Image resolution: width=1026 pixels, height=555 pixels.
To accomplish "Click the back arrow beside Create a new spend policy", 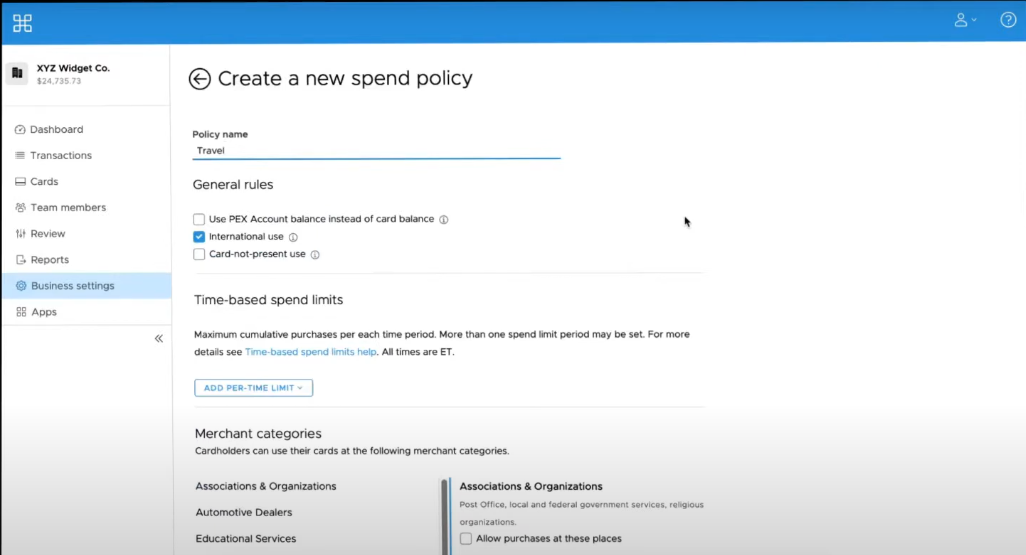I will (x=200, y=79).
